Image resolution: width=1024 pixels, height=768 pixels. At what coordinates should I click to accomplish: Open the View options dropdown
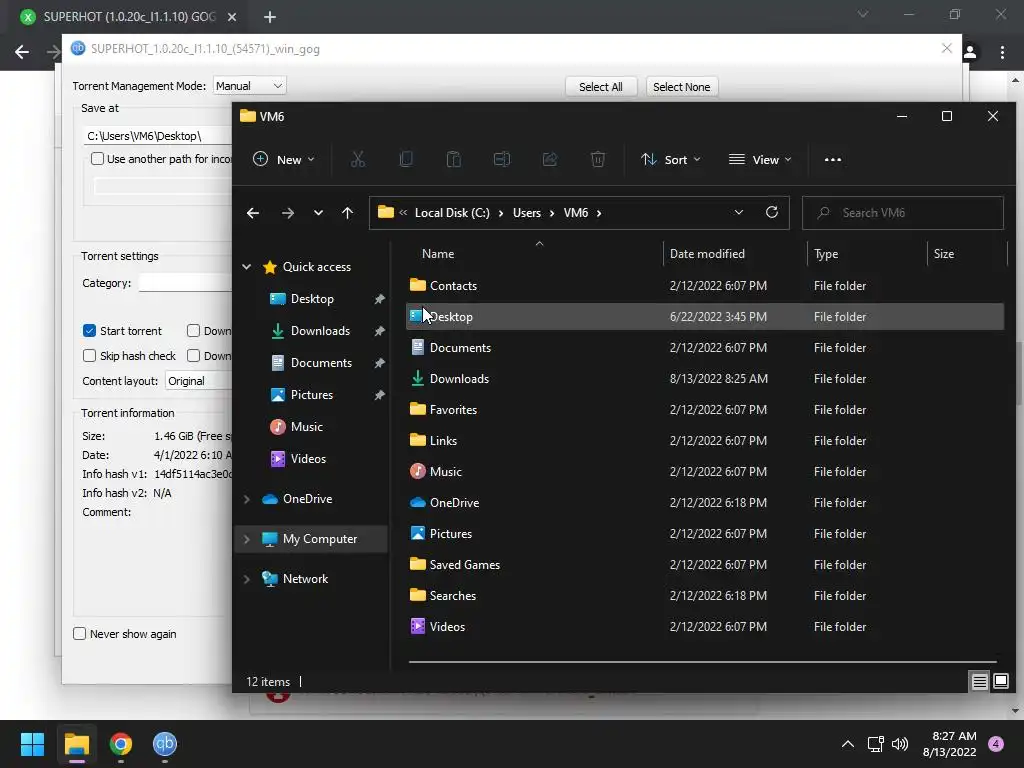pyautogui.click(x=760, y=159)
